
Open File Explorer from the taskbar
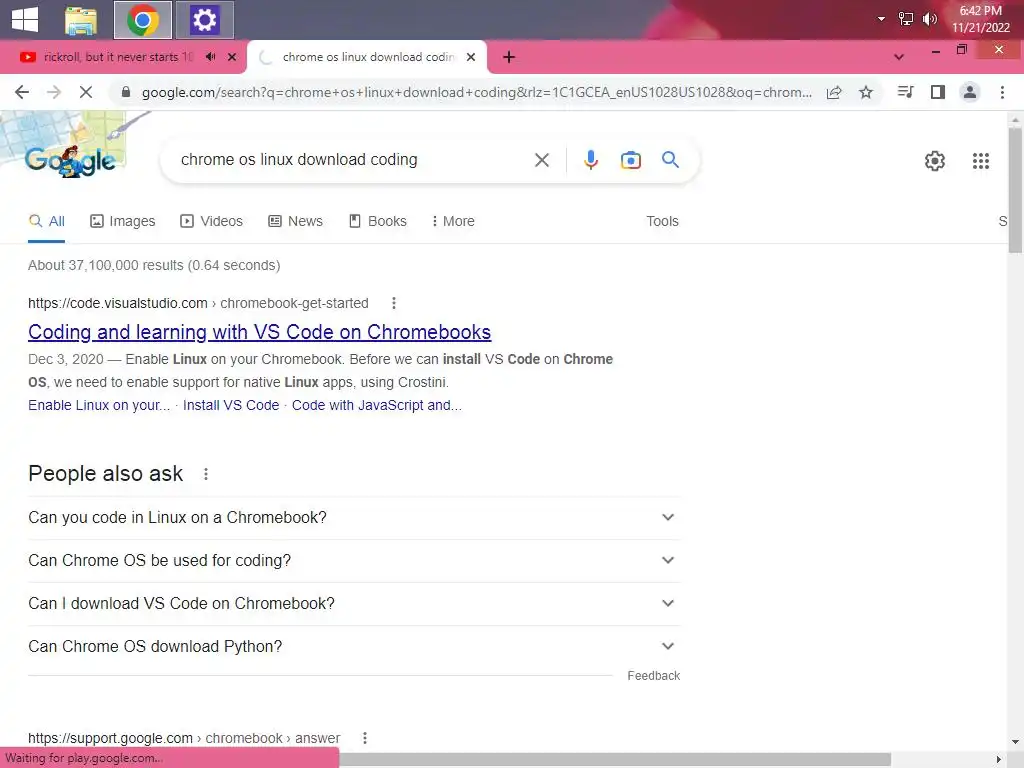tap(81, 20)
